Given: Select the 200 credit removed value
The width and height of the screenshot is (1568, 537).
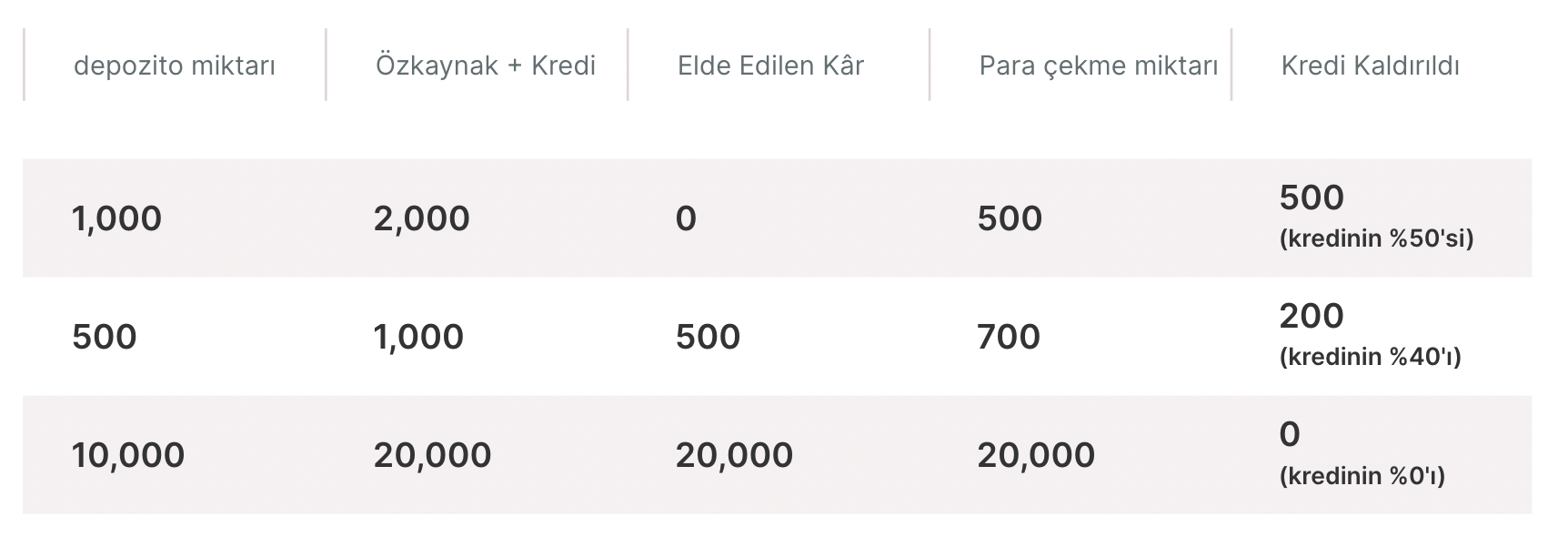Looking at the screenshot, I should [1311, 316].
